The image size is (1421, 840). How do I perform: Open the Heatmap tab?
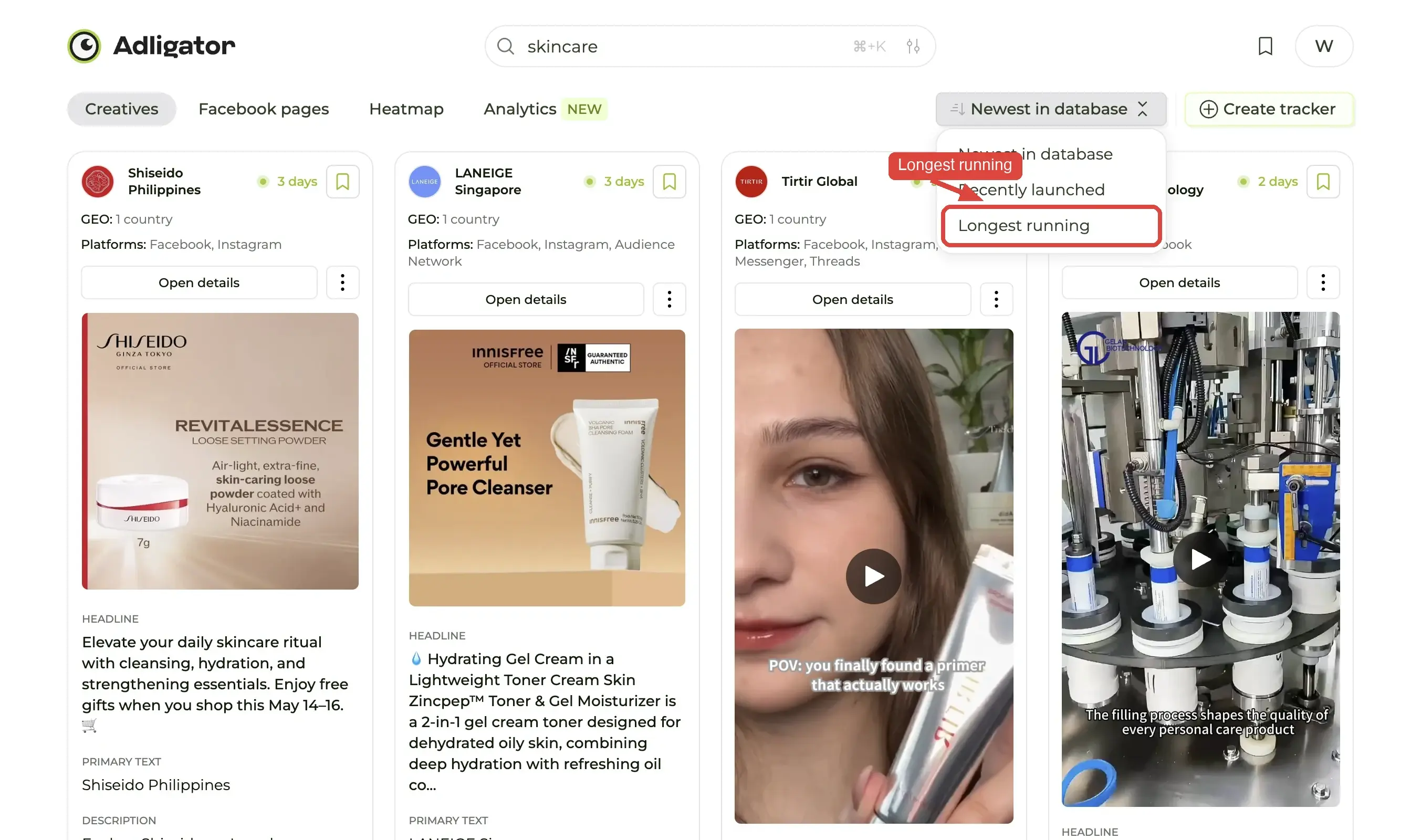point(406,109)
